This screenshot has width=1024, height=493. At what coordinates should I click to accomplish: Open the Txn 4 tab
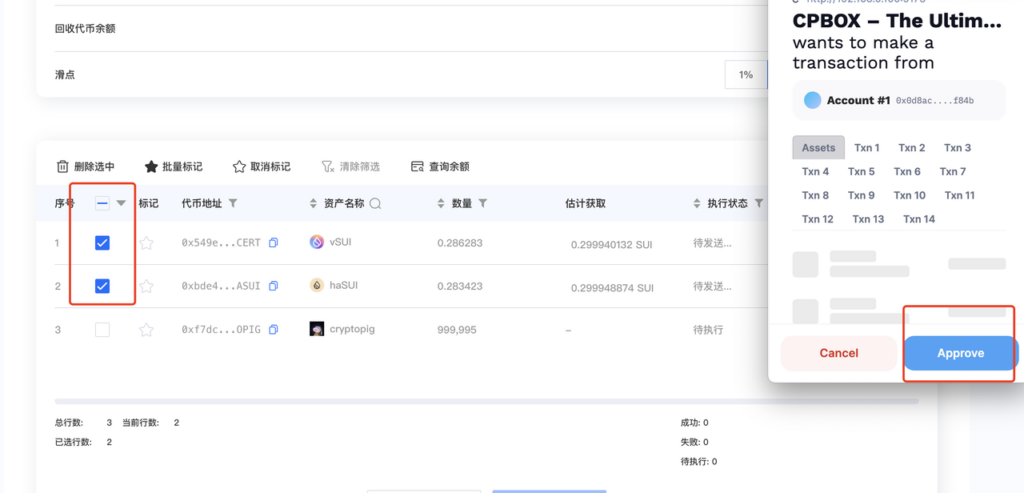point(816,172)
